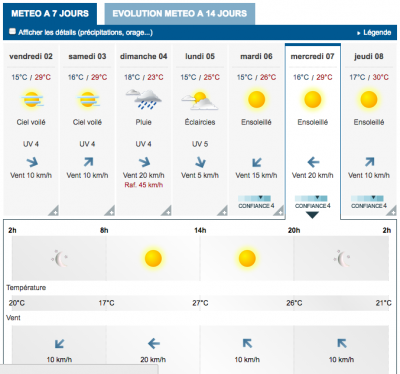Click the veiled sun icon for samedi 03
Screen dimensions: 400x374
[x=88, y=99]
